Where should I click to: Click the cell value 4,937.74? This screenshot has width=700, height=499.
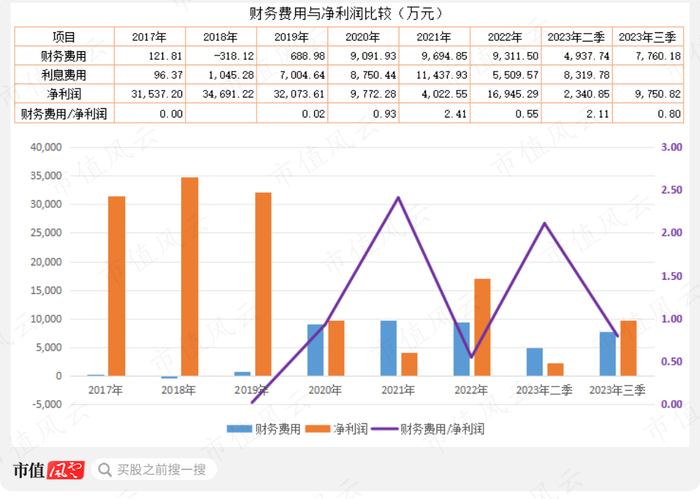587,56
